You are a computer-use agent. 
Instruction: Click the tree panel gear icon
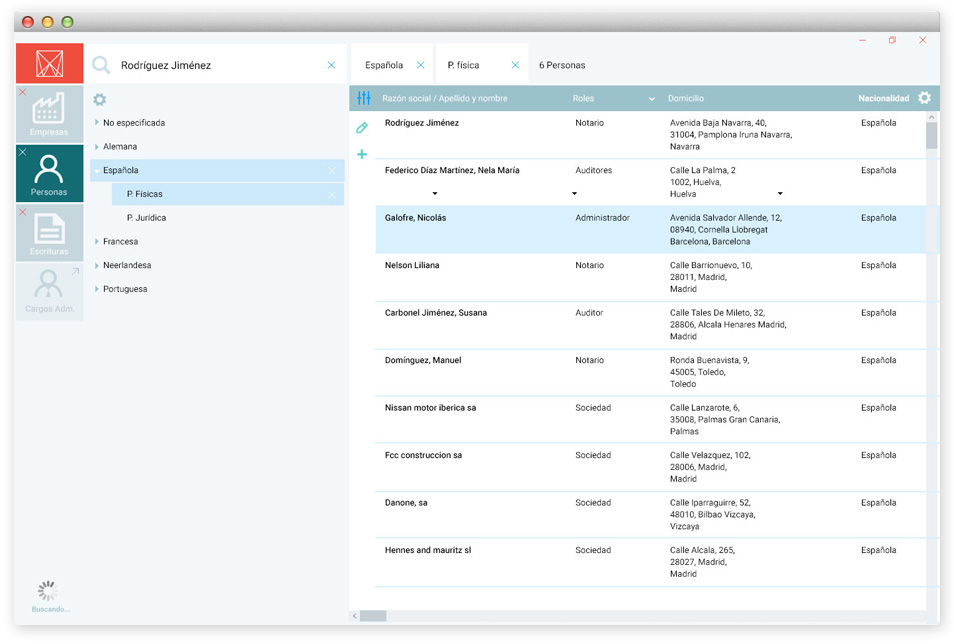point(99,99)
